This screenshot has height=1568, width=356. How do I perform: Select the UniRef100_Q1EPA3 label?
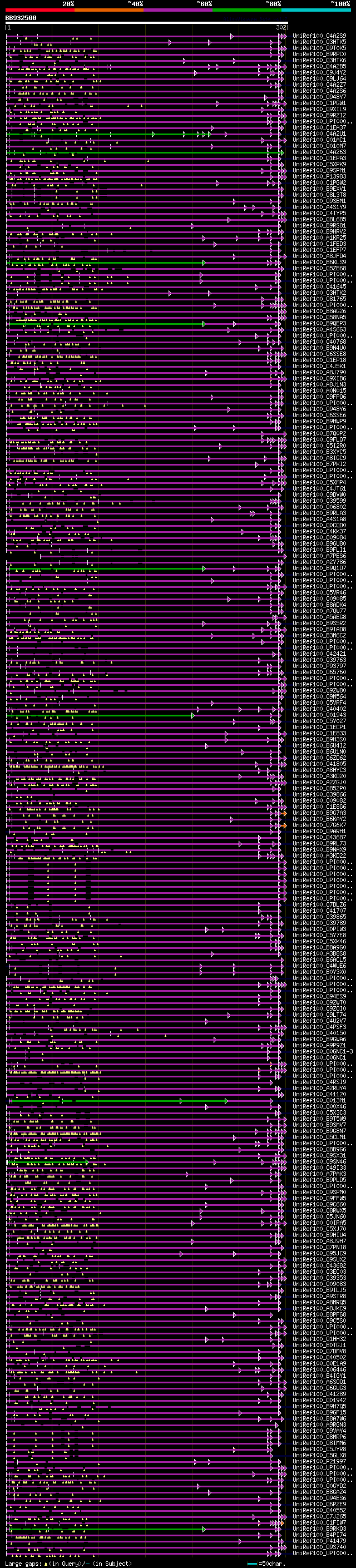(x=319, y=159)
